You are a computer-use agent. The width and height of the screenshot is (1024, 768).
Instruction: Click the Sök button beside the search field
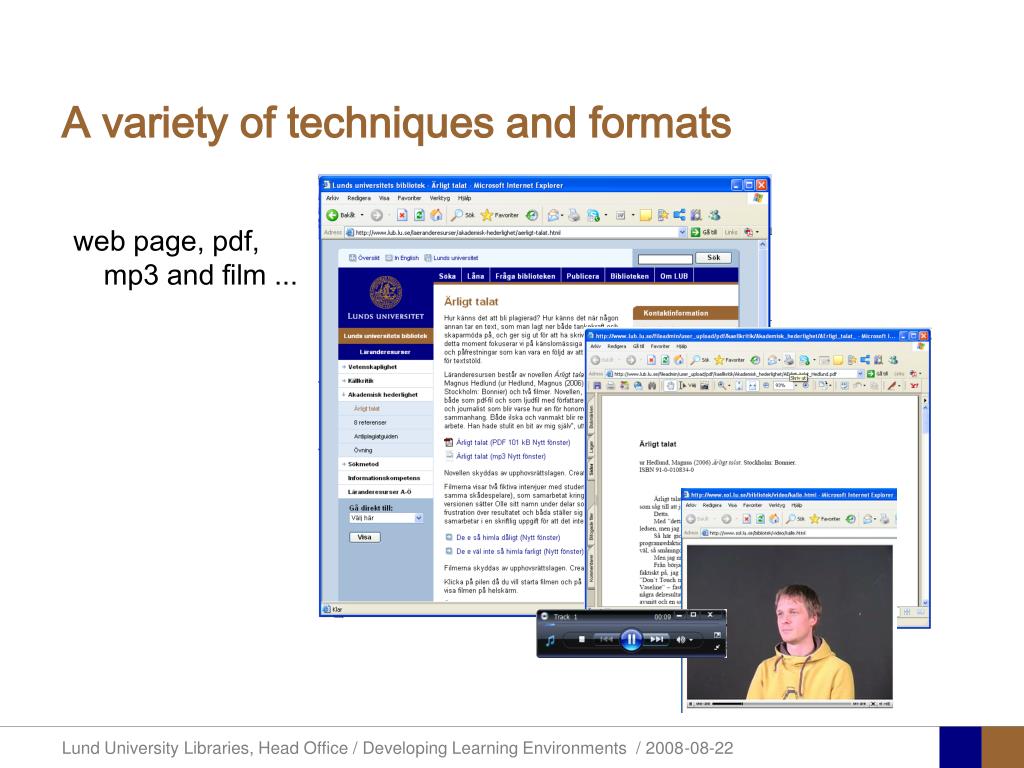(714, 258)
